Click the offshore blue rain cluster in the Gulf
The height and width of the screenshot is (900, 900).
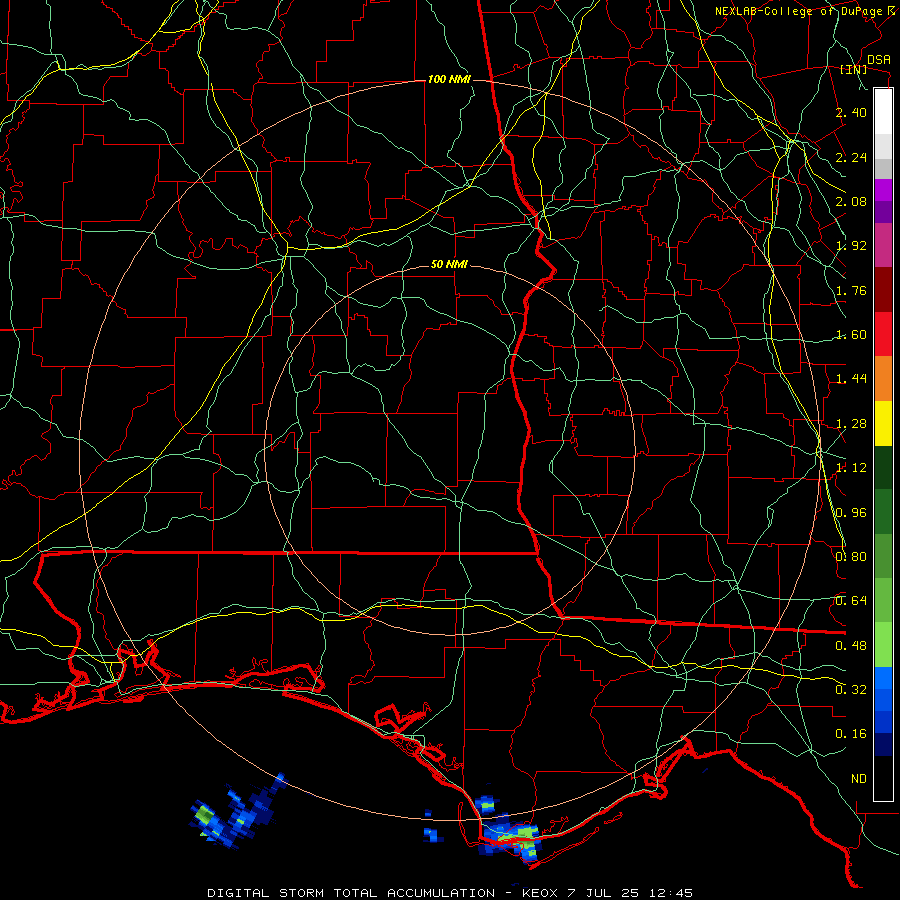point(235,811)
